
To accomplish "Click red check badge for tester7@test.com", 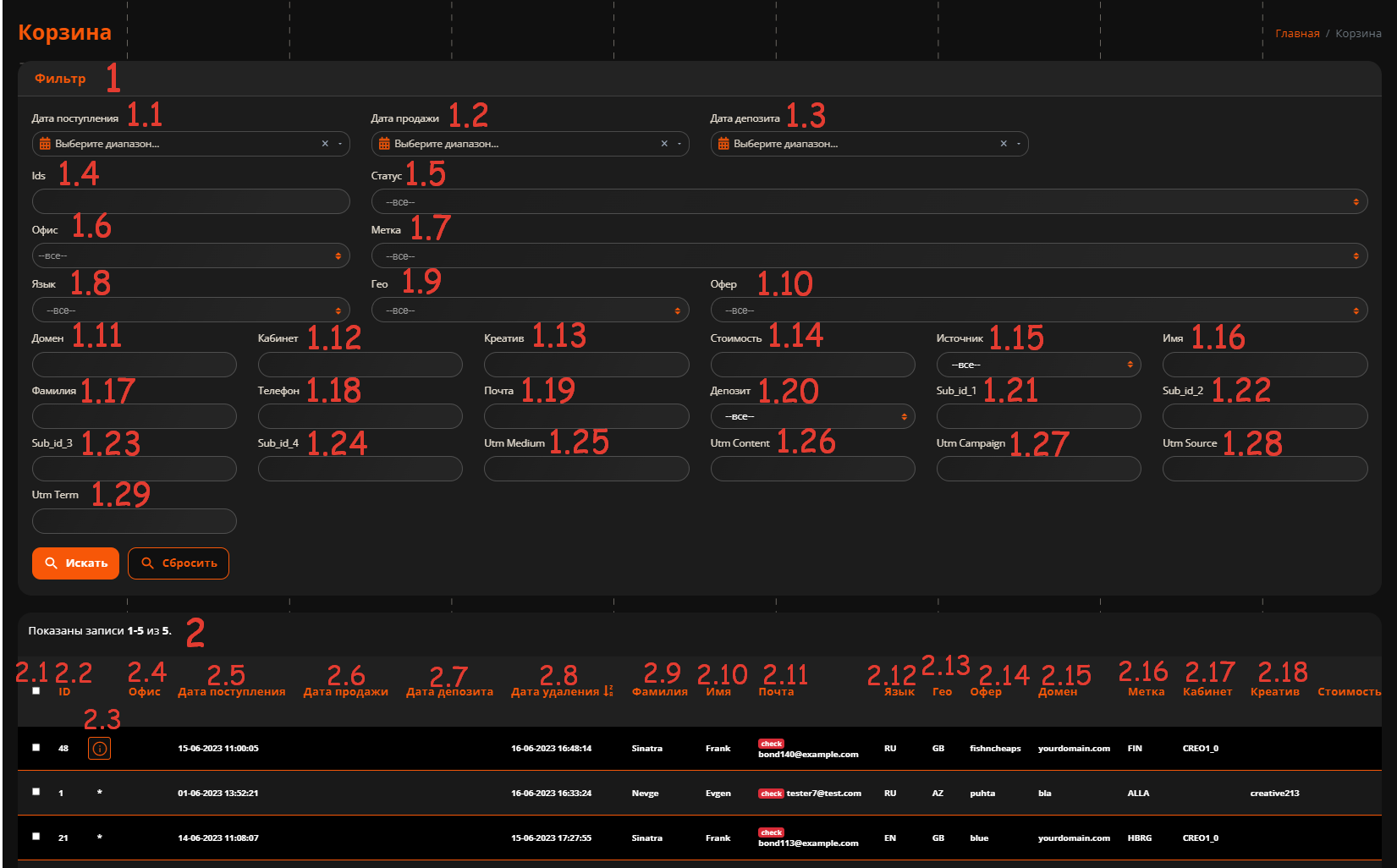I will click(x=771, y=794).
